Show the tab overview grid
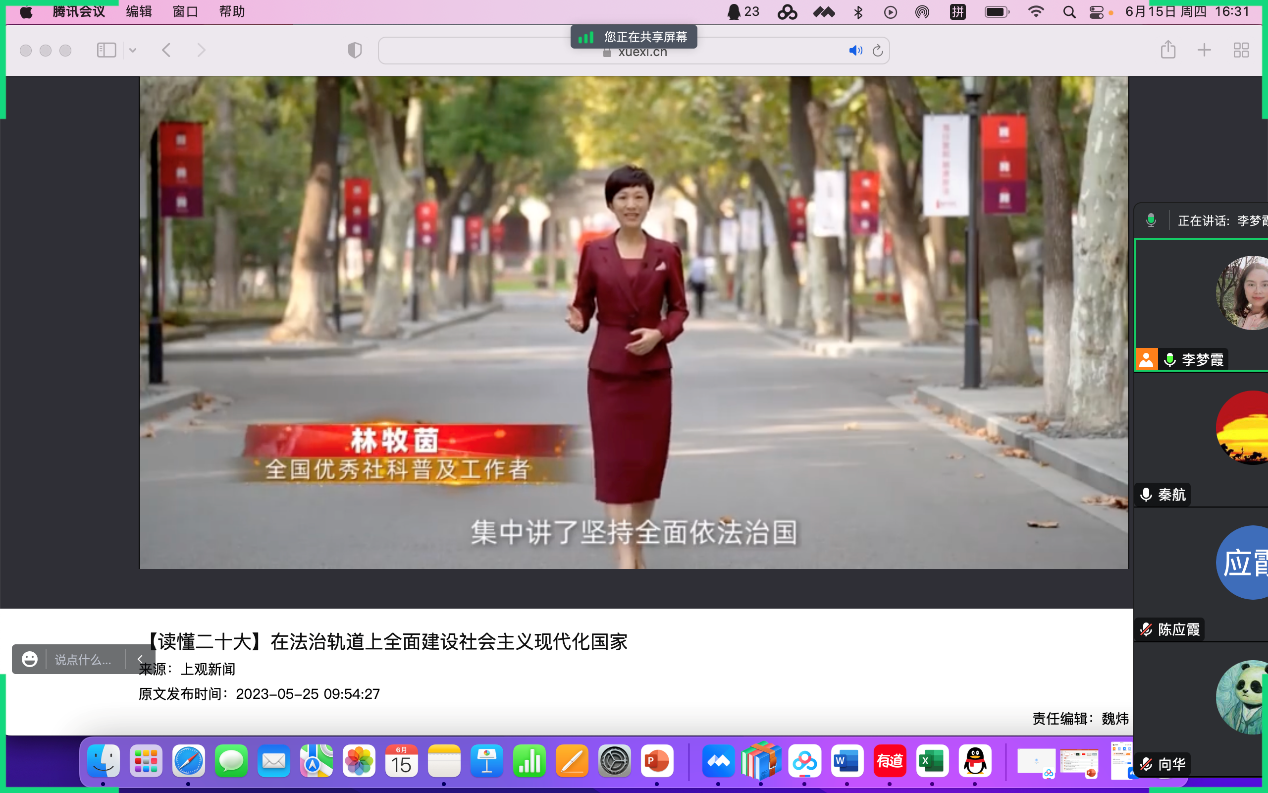This screenshot has width=1268, height=793. [1241, 50]
